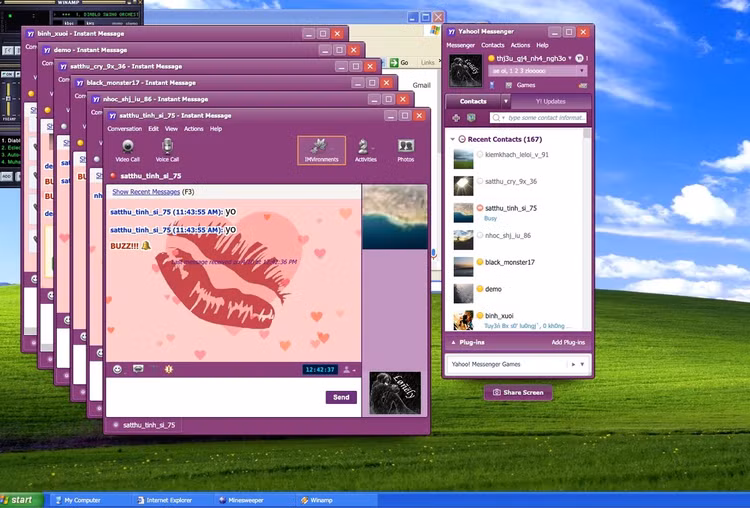This screenshot has height=508, width=750.
Task: Open the Yahoo! Messenger Games plug-in dropdown
Action: click(573, 364)
